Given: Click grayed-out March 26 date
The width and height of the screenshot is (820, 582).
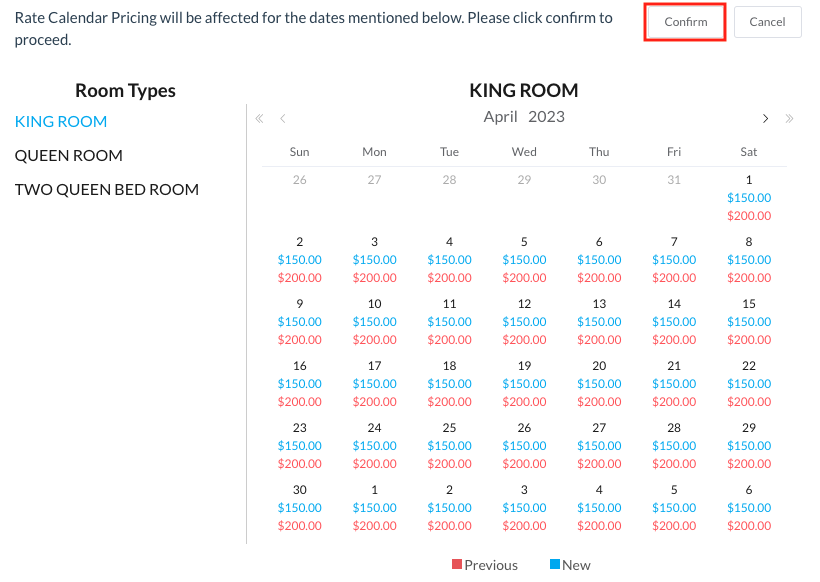Looking at the screenshot, I should [x=300, y=180].
